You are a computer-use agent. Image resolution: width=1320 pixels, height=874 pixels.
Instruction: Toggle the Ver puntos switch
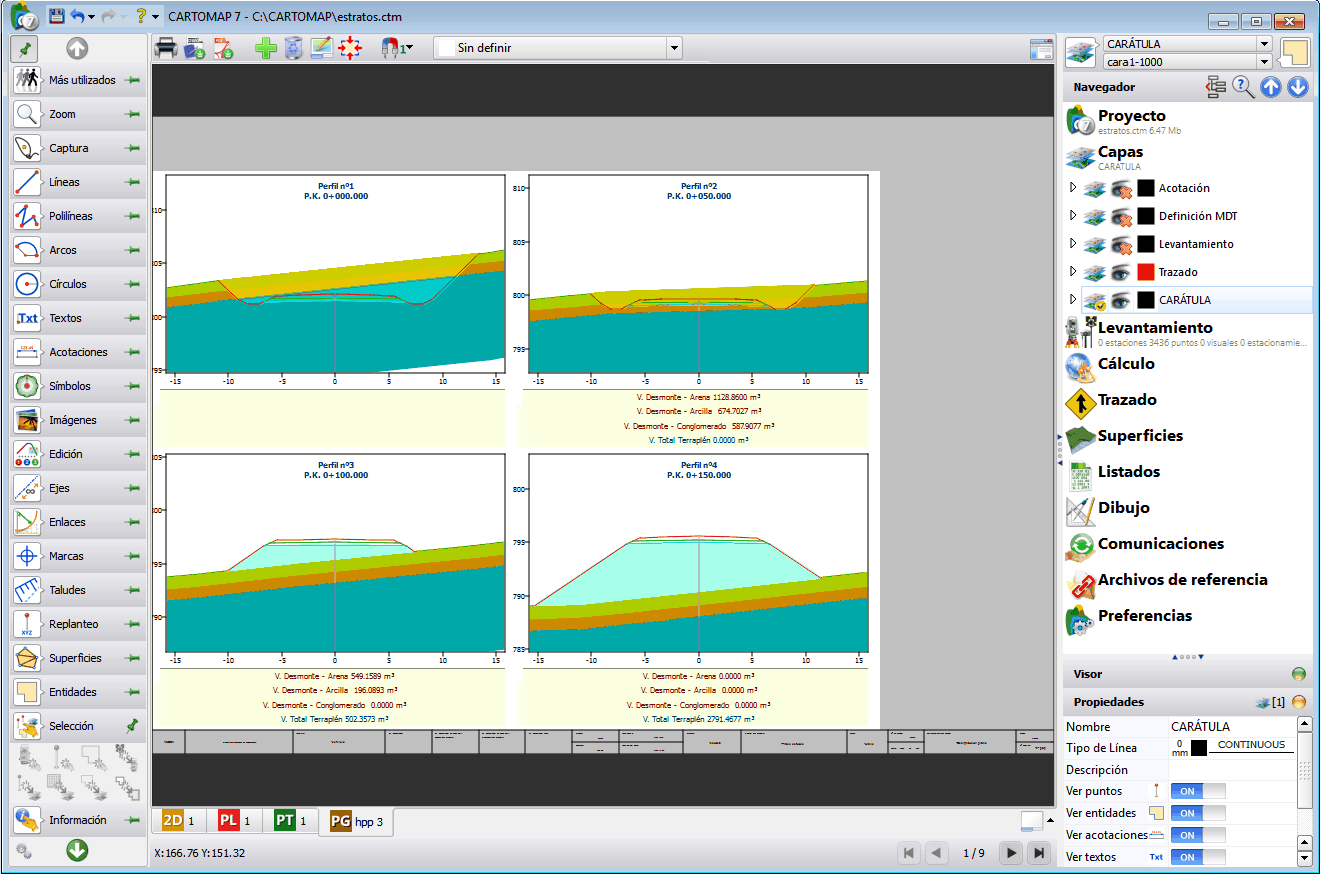[1198, 791]
